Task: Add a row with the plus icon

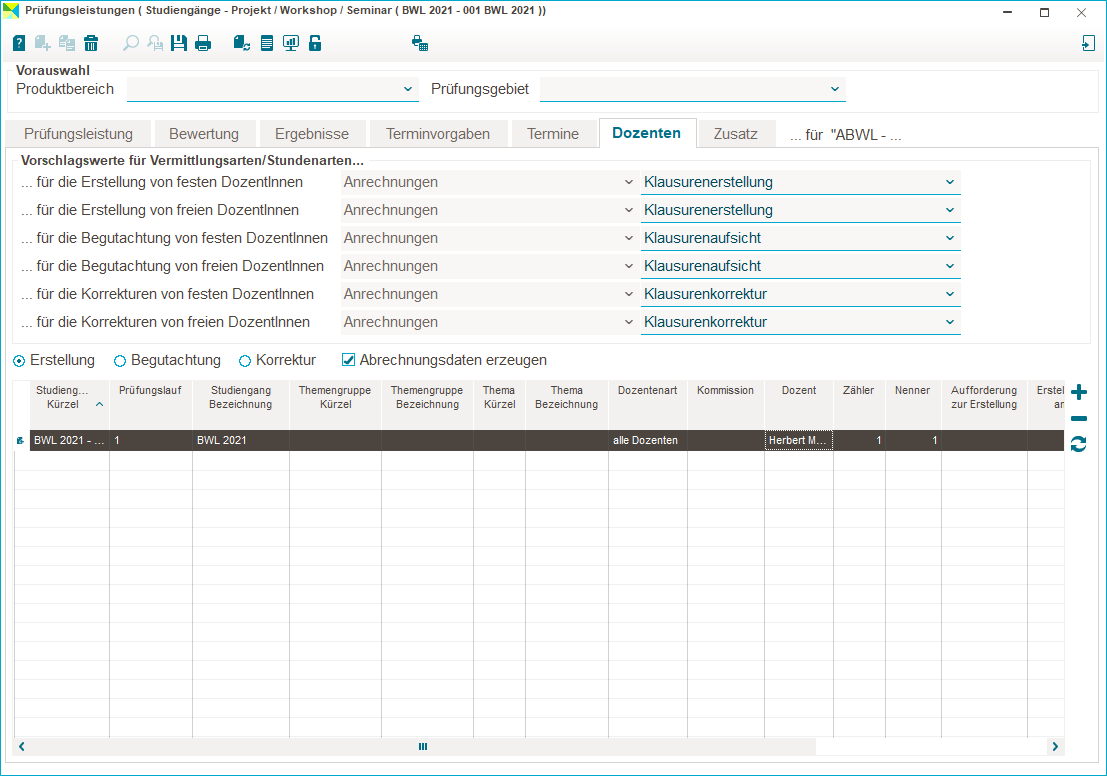Action: pyautogui.click(x=1079, y=392)
